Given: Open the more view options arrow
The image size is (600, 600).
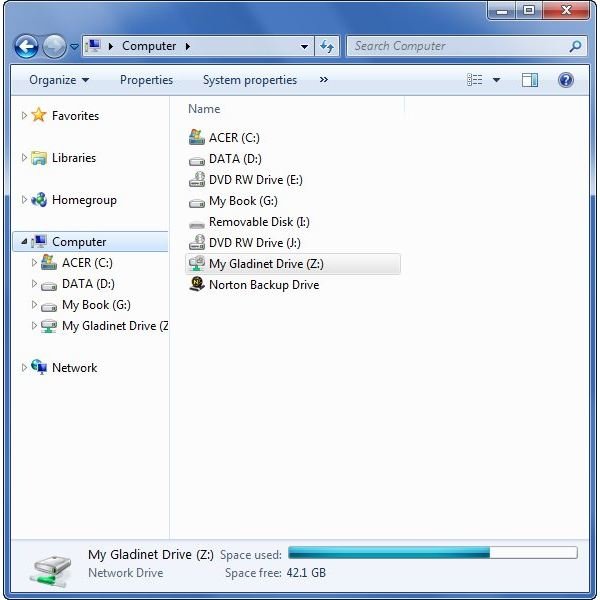Looking at the screenshot, I should point(496,80).
